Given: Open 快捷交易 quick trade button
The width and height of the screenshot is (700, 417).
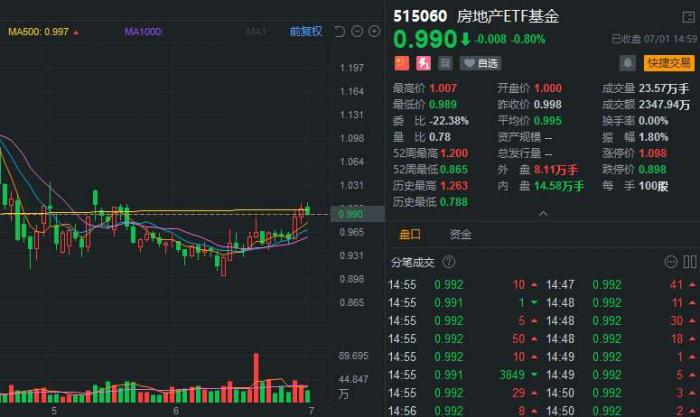Looking at the screenshot, I should pyautogui.click(x=669, y=63).
